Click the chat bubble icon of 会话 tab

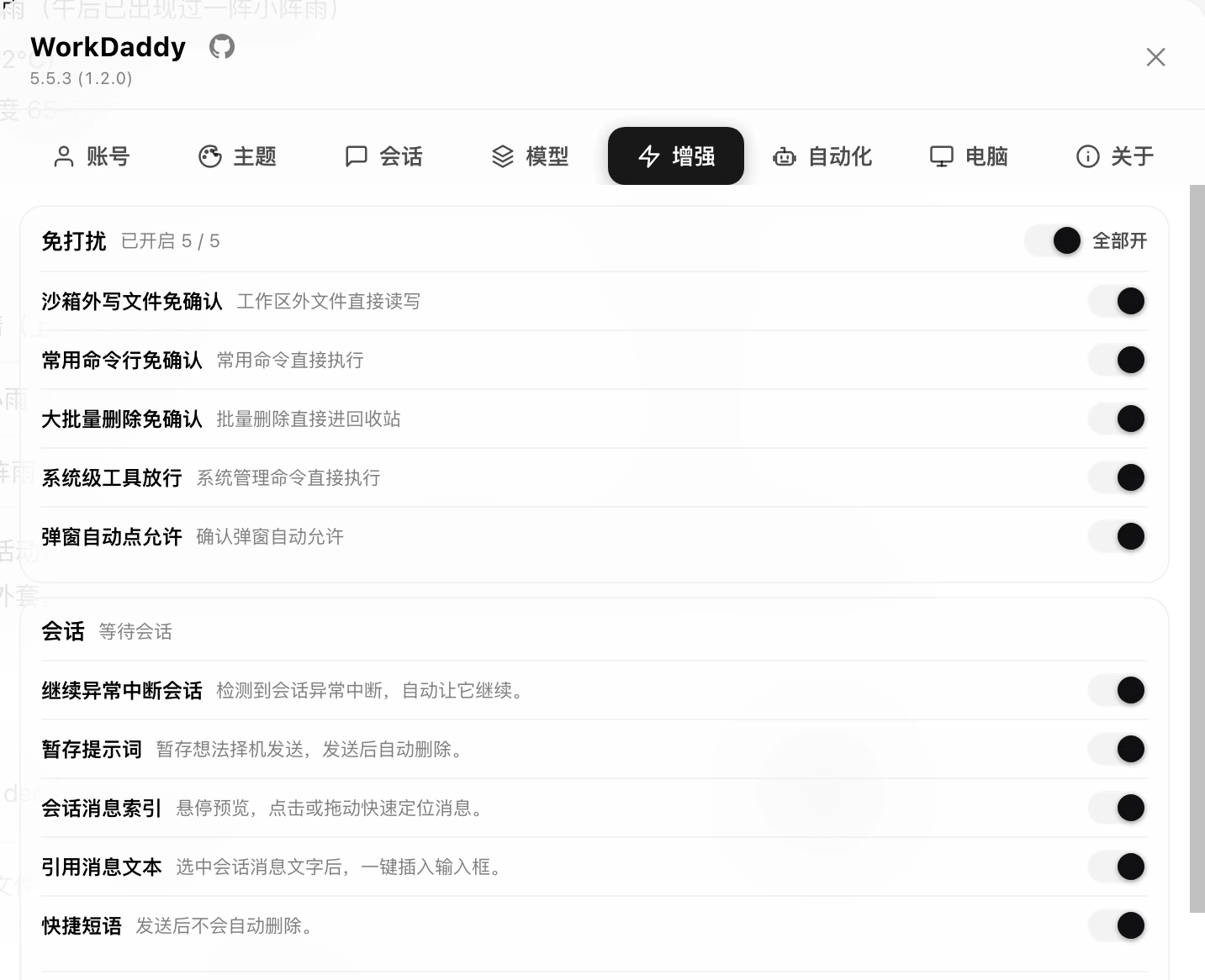(357, 156)
